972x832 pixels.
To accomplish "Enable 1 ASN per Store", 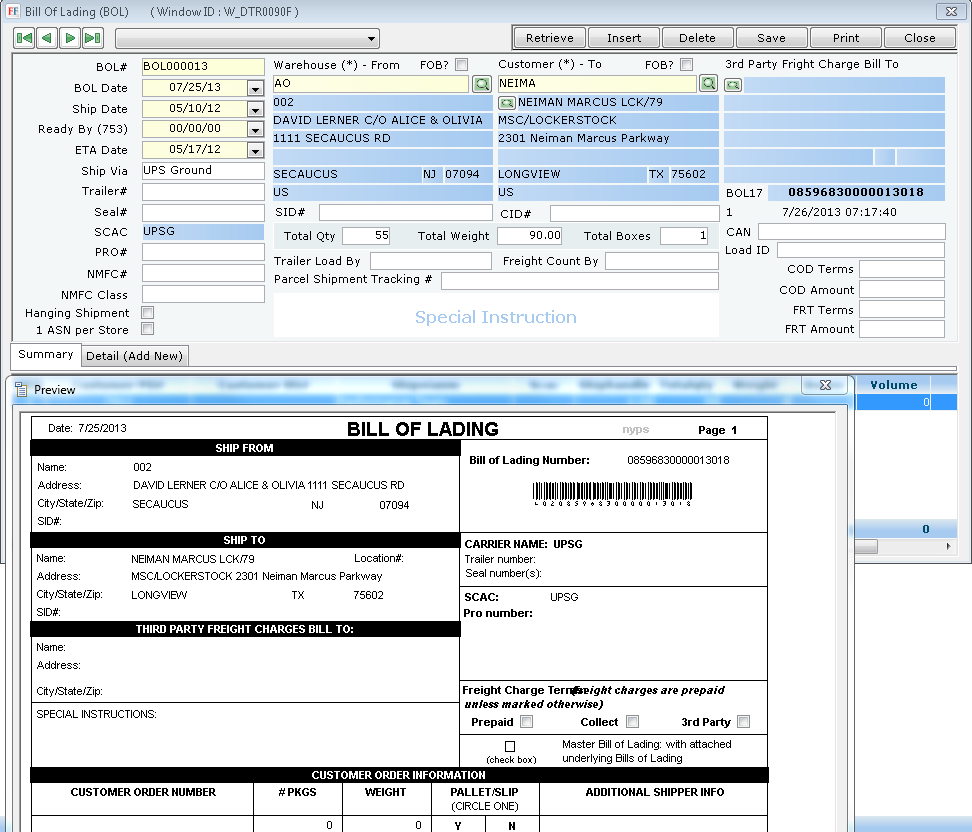I will pyautogui.click(x=147, y=329).
